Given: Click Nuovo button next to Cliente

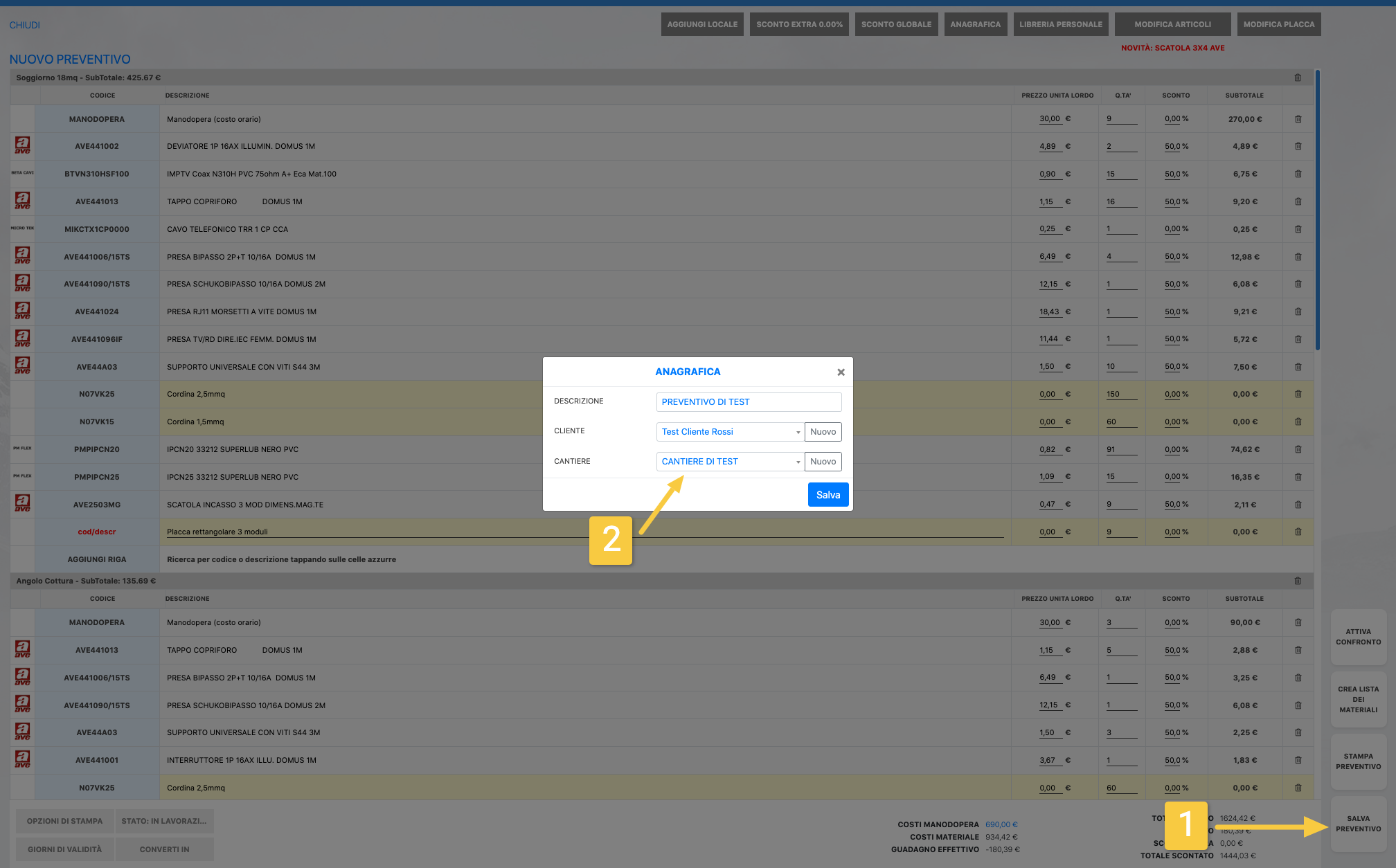Looking at the screenshot, I should (823, 432).
